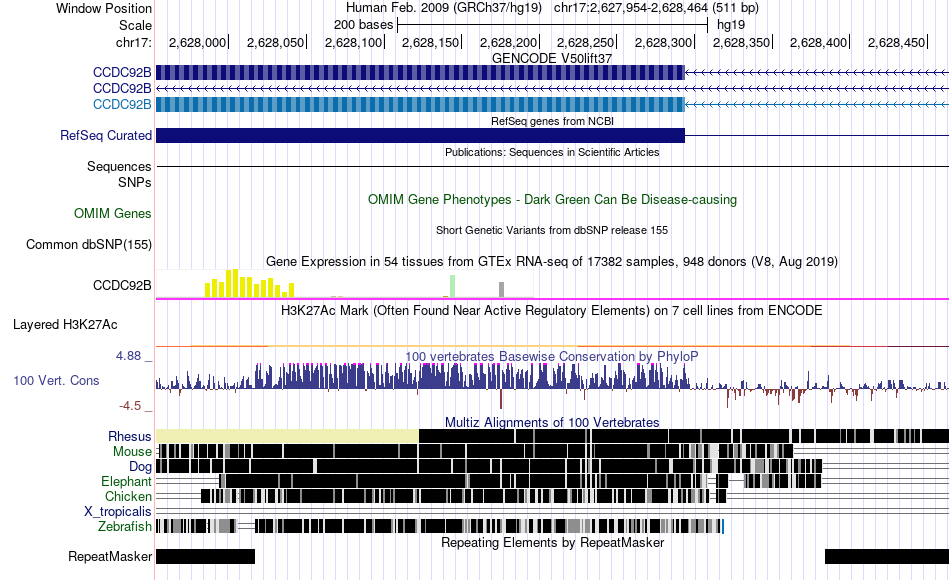Click the Multiz Alignments of 100 Vertebrates title
Image resolution: width=950 pixels, height=580 pixels.
click(552, 422)
